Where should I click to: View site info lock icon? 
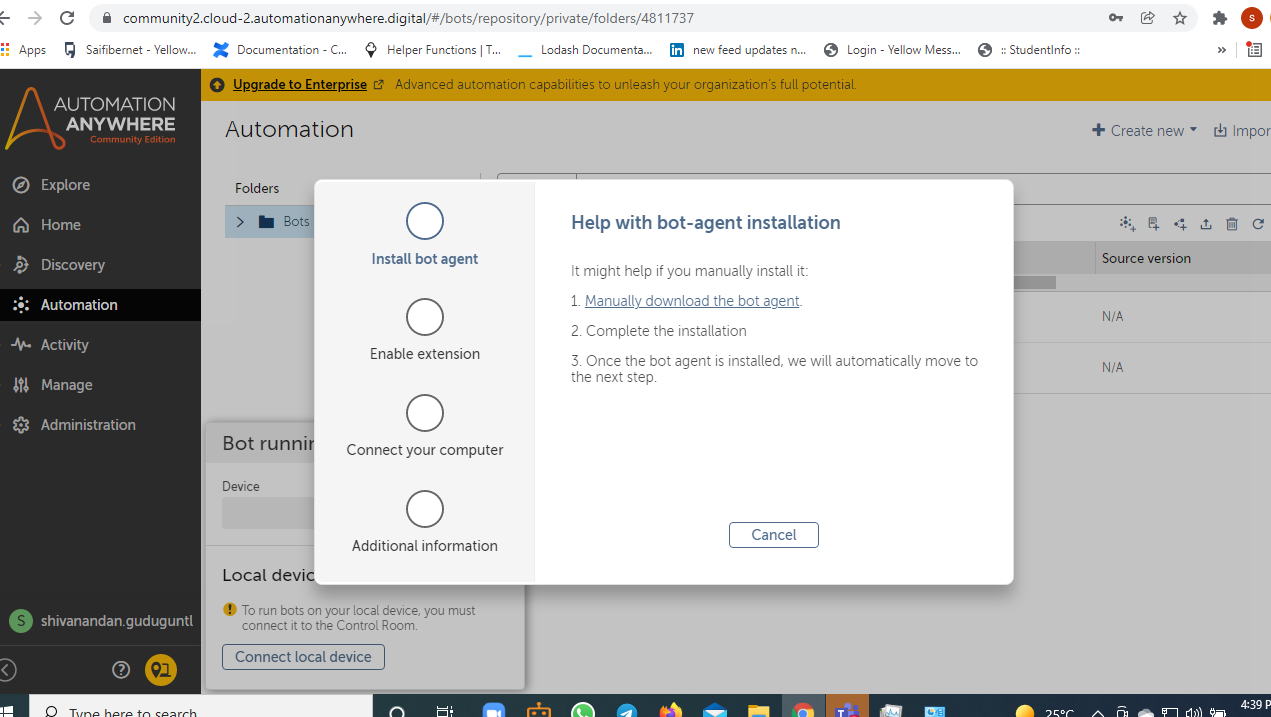click(107, 18)
